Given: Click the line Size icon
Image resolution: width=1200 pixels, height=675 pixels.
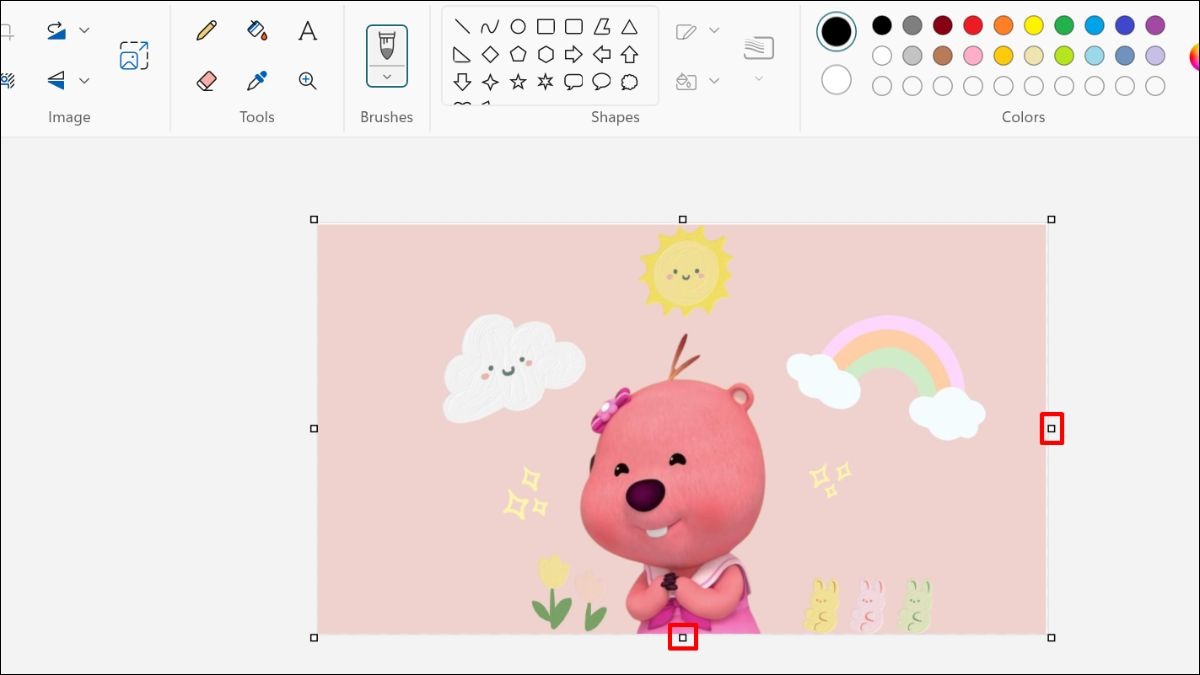Looking at the screenshot, I should tap(759, 47).
